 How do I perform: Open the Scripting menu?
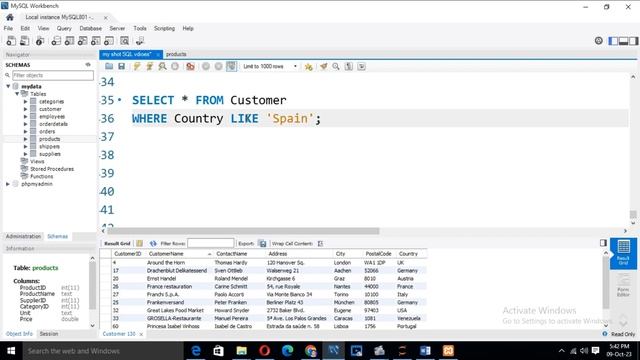tap(164, 28)
